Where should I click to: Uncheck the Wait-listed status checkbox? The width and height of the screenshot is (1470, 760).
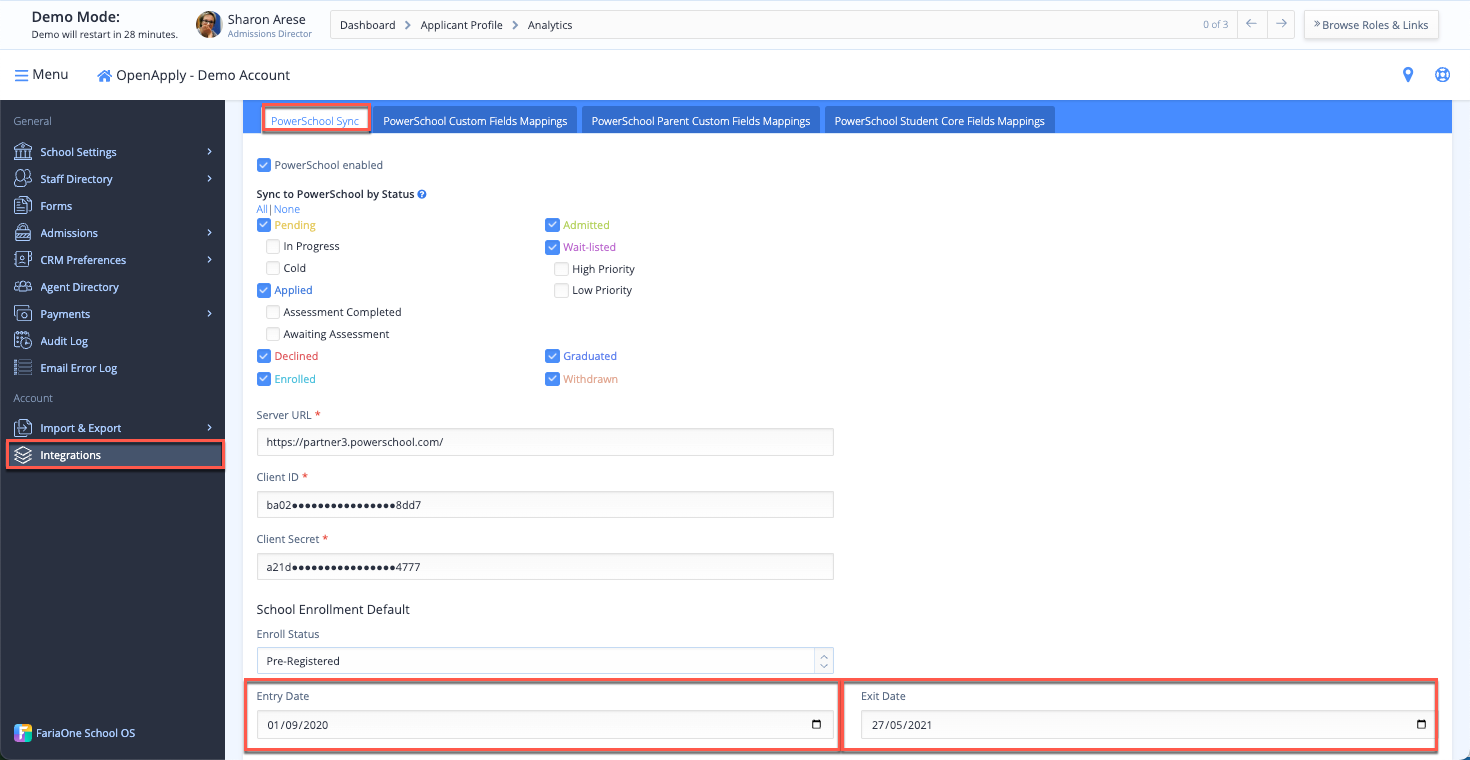point(552,247)
